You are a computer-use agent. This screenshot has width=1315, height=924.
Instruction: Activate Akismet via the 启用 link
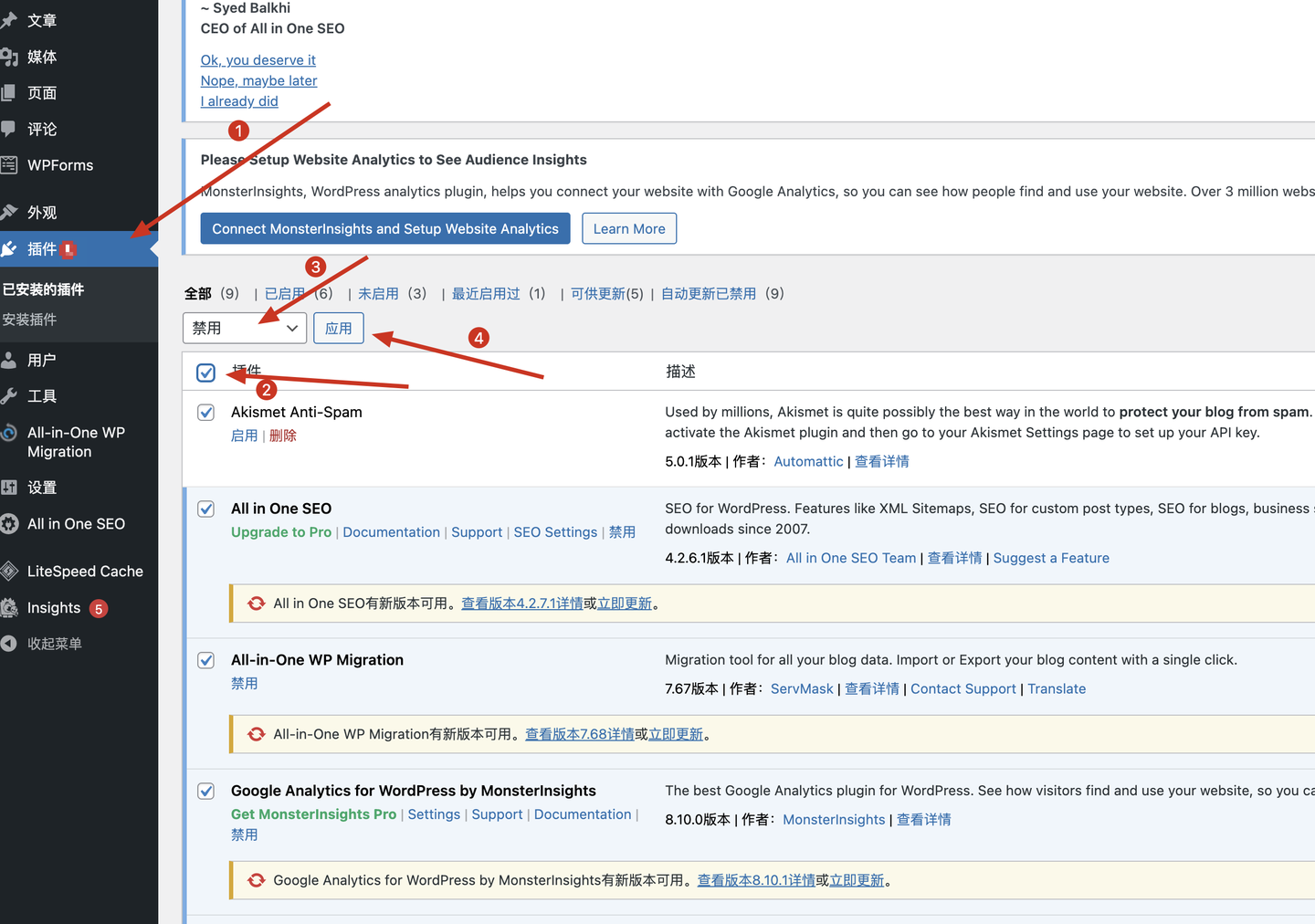(245, 436)
